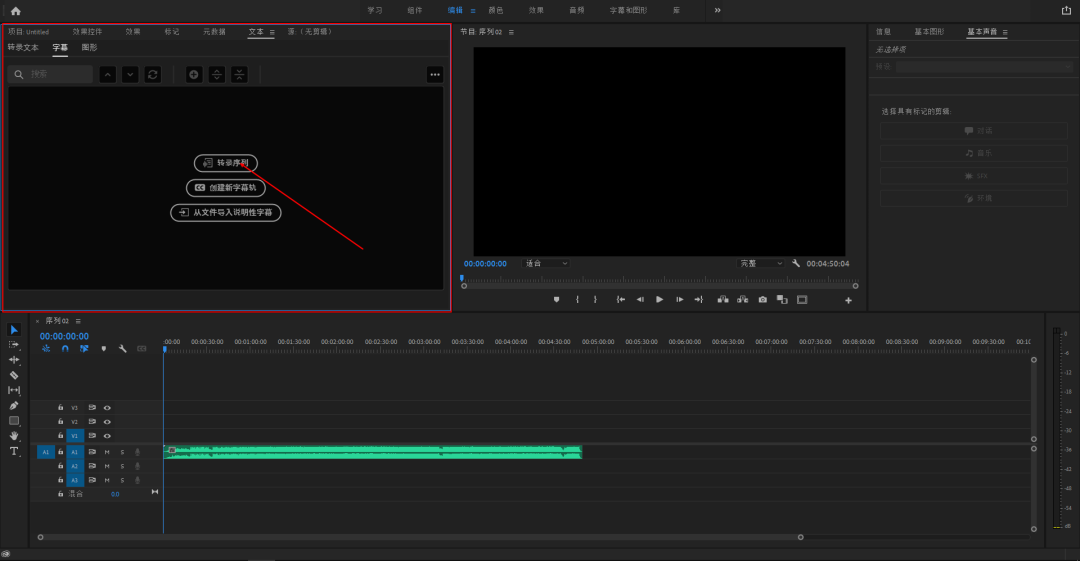
Task: Select the Hand tool
Action: tap(14, 436)
